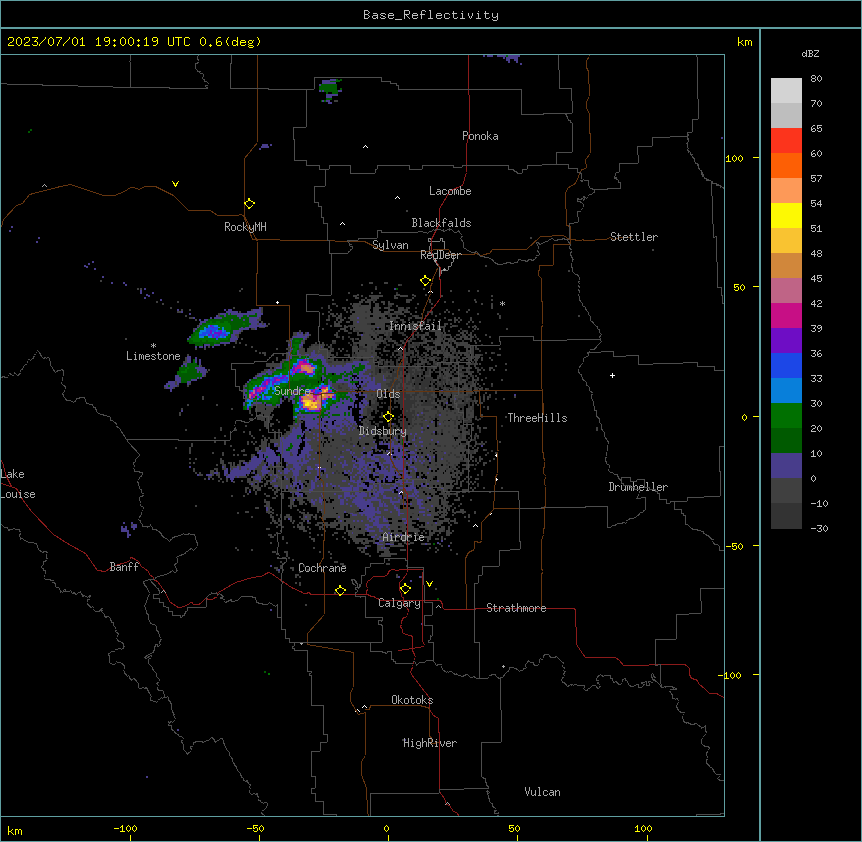Screen dimensions: 862x842
Task: Click the Banff label
Action: (x=124, y=567)
